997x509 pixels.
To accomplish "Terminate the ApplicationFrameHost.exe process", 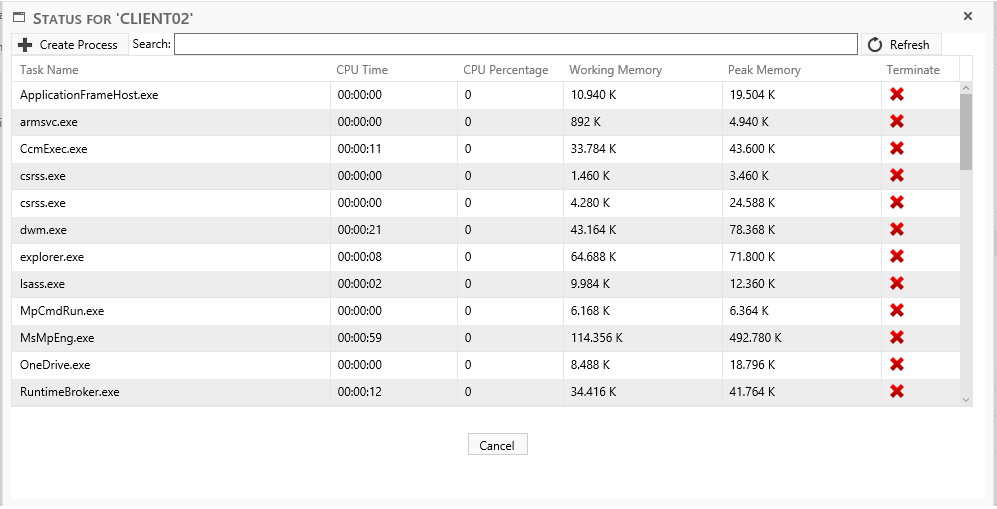I will coord(897,95).
